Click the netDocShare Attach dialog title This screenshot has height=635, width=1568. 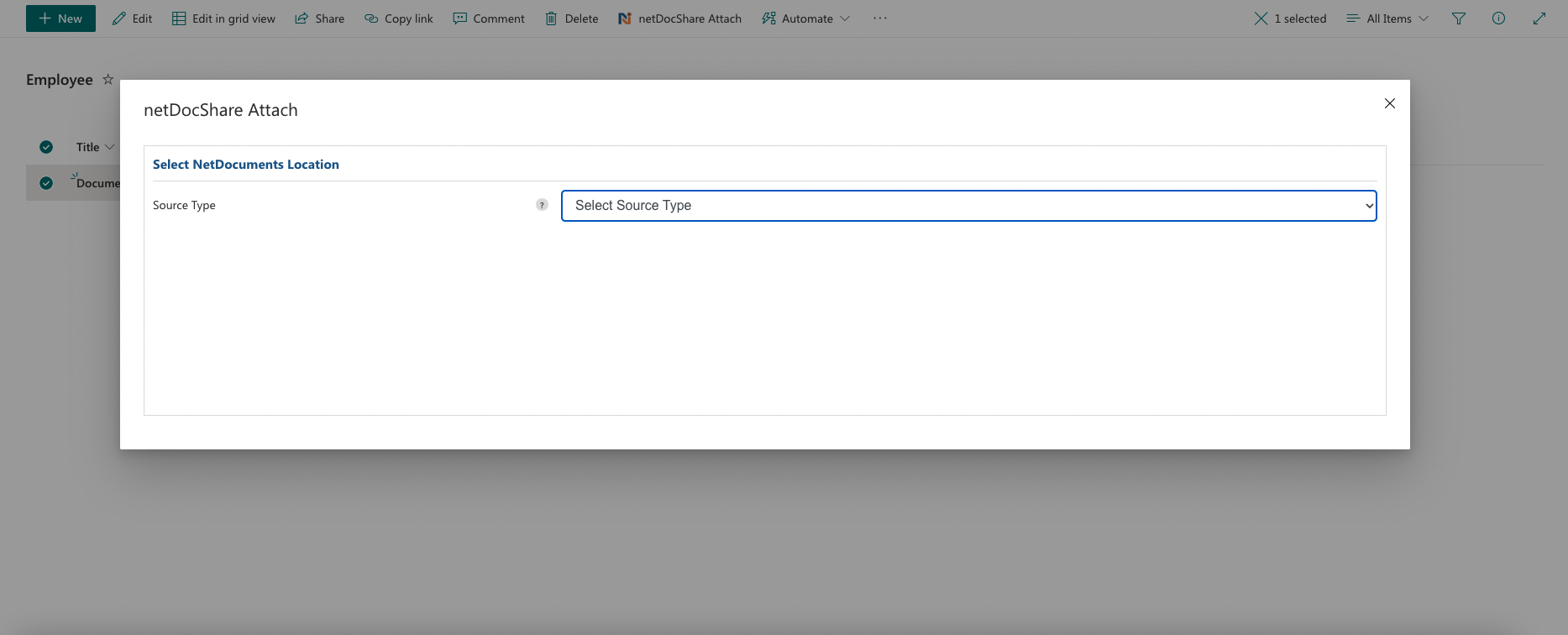click(x=221, y=110)
